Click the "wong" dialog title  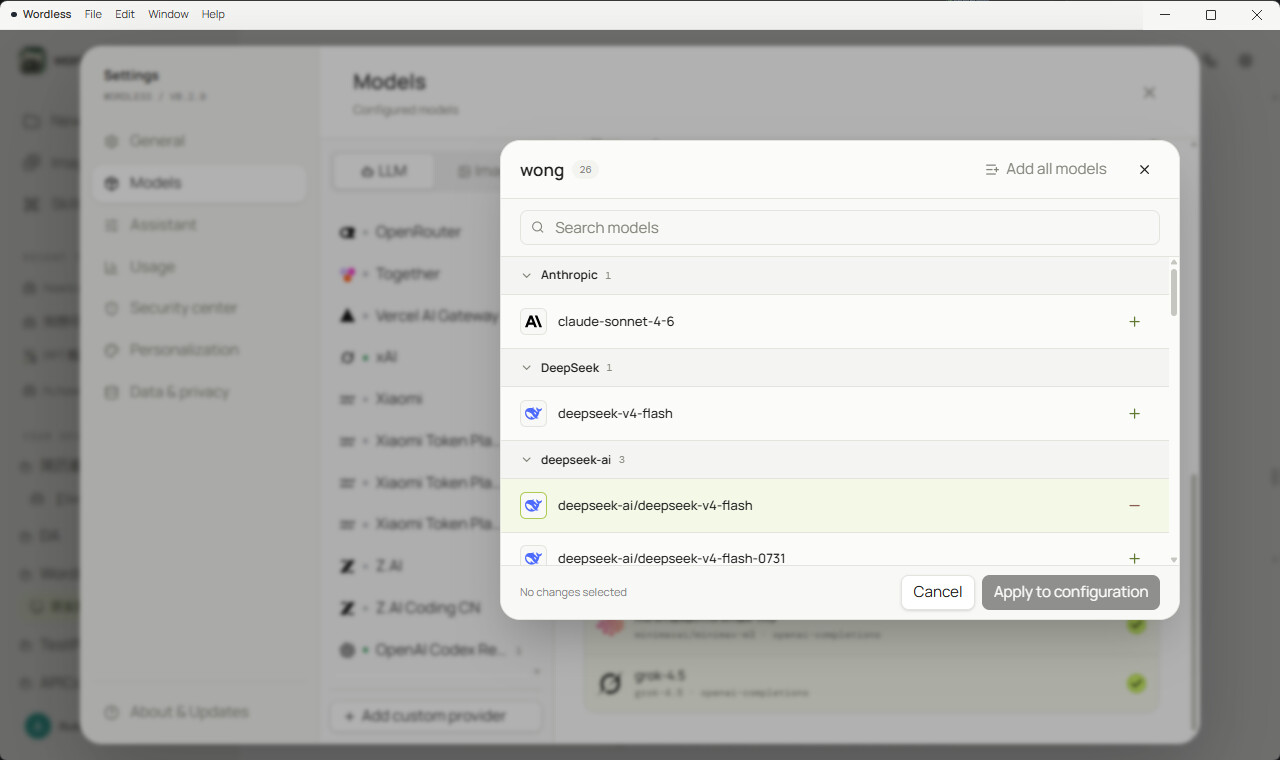(x=542, y=170)
